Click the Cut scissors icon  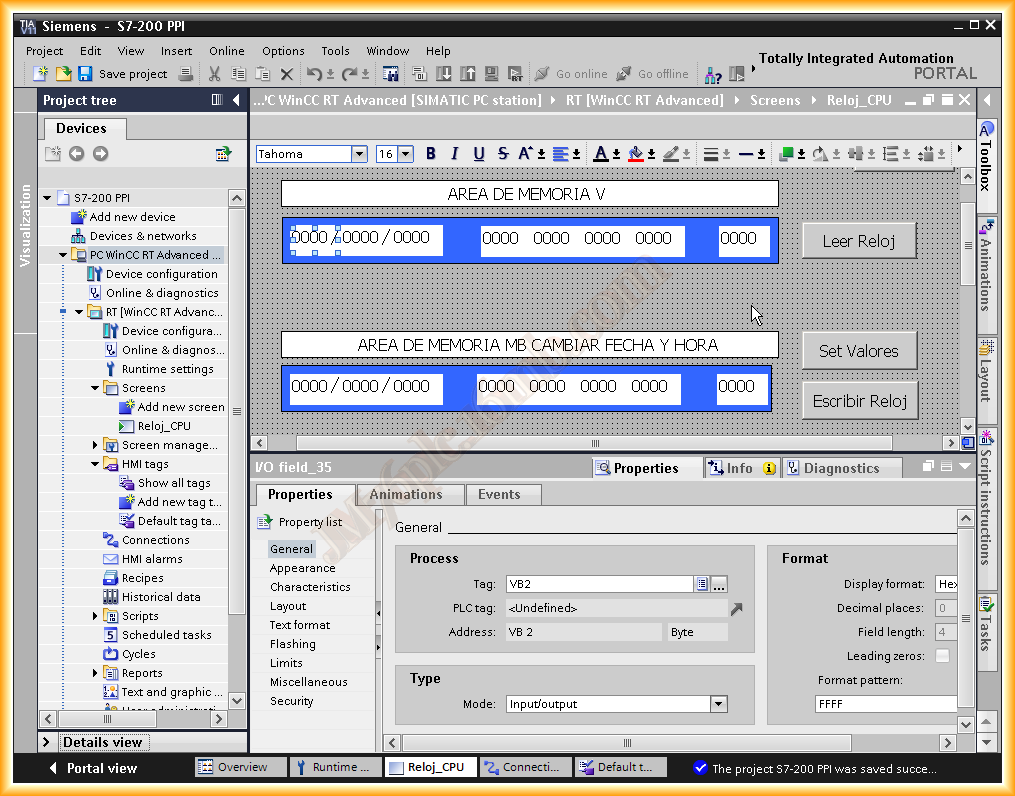(214, 74)
